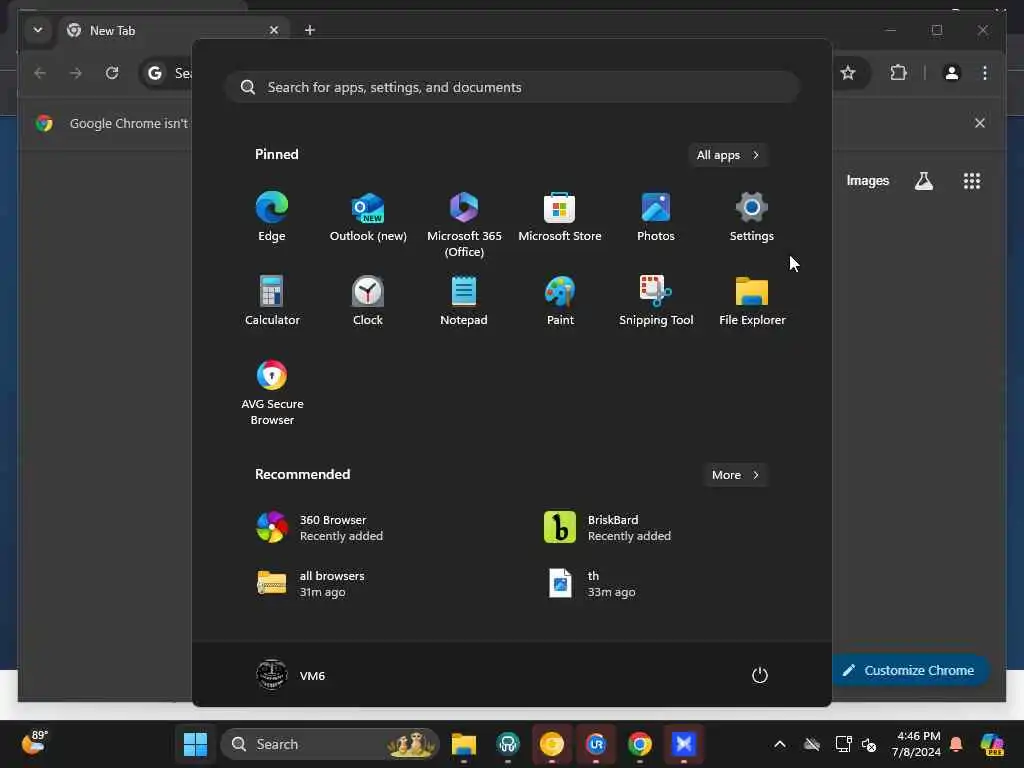Open recently added BriskBard app
This screenshot has height=768, width=1024.
pos(608,527)
